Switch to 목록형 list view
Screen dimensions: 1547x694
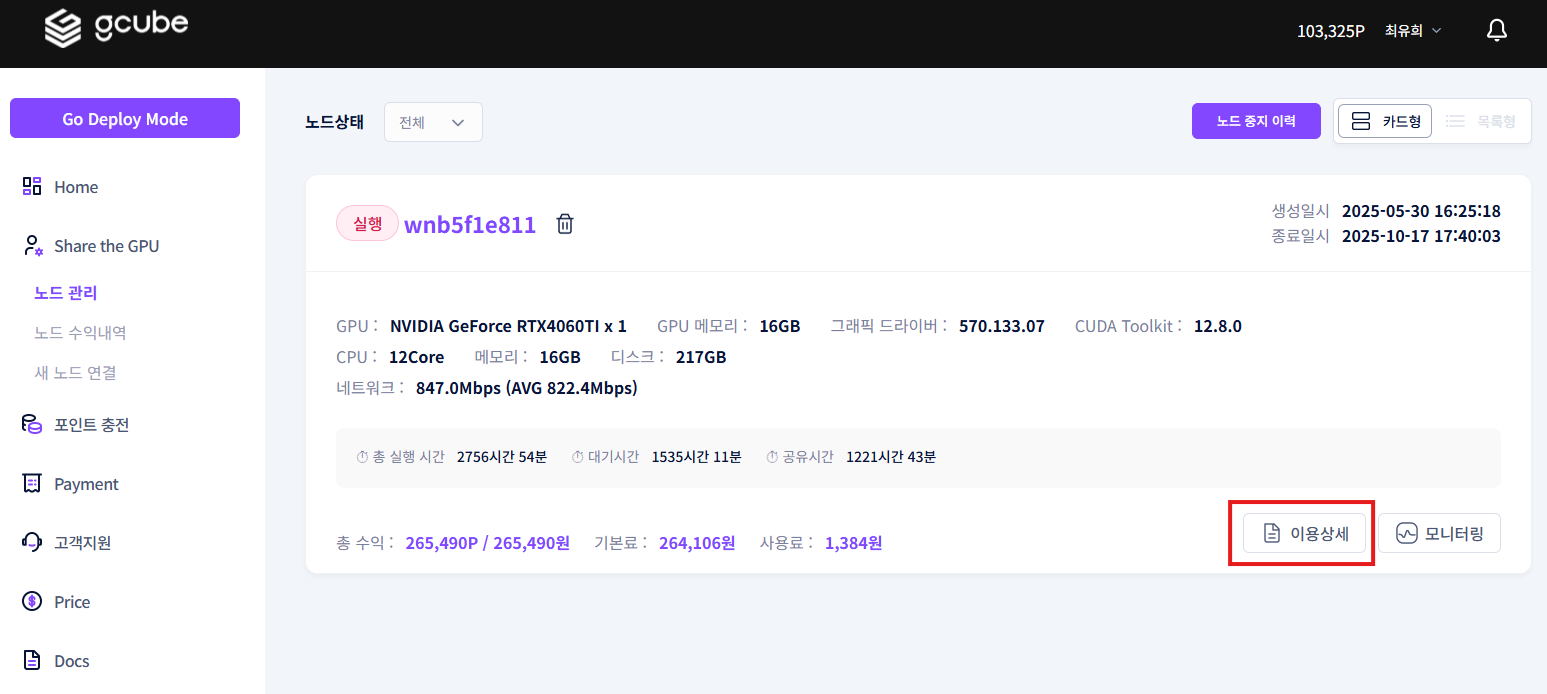(x=1480, y=121)
